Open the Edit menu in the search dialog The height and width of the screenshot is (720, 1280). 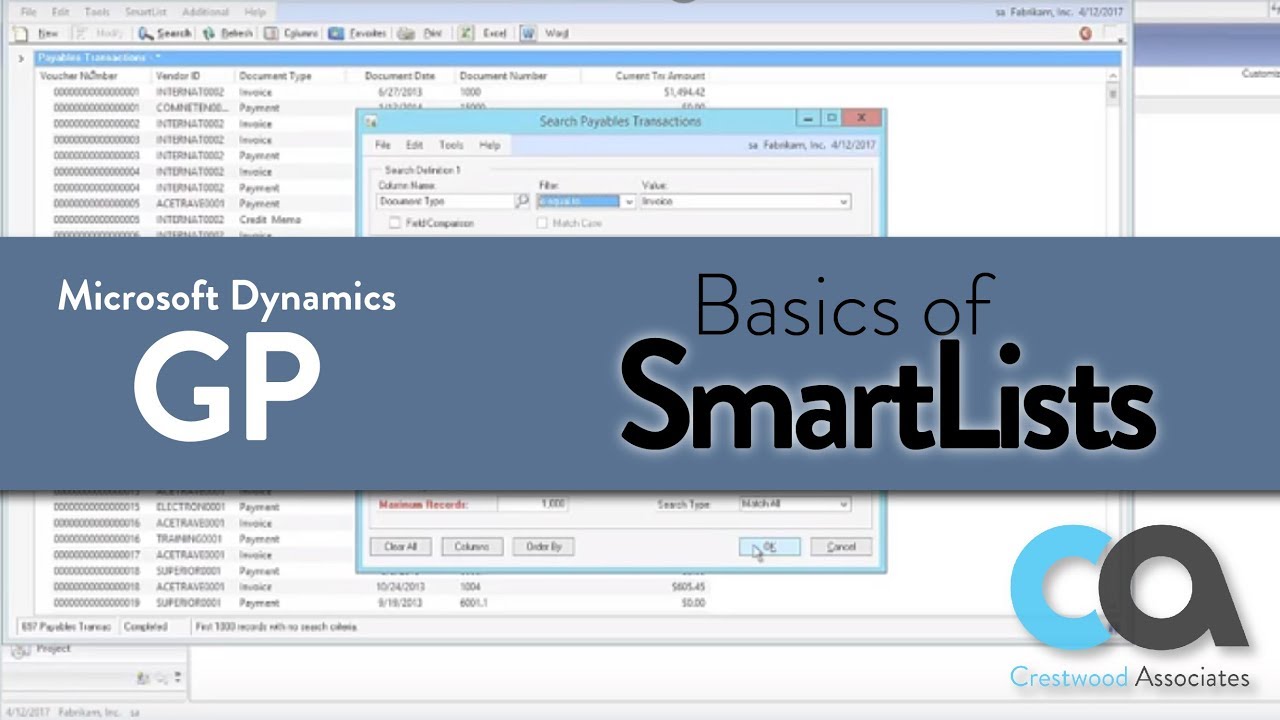click(x=414, y=145)
